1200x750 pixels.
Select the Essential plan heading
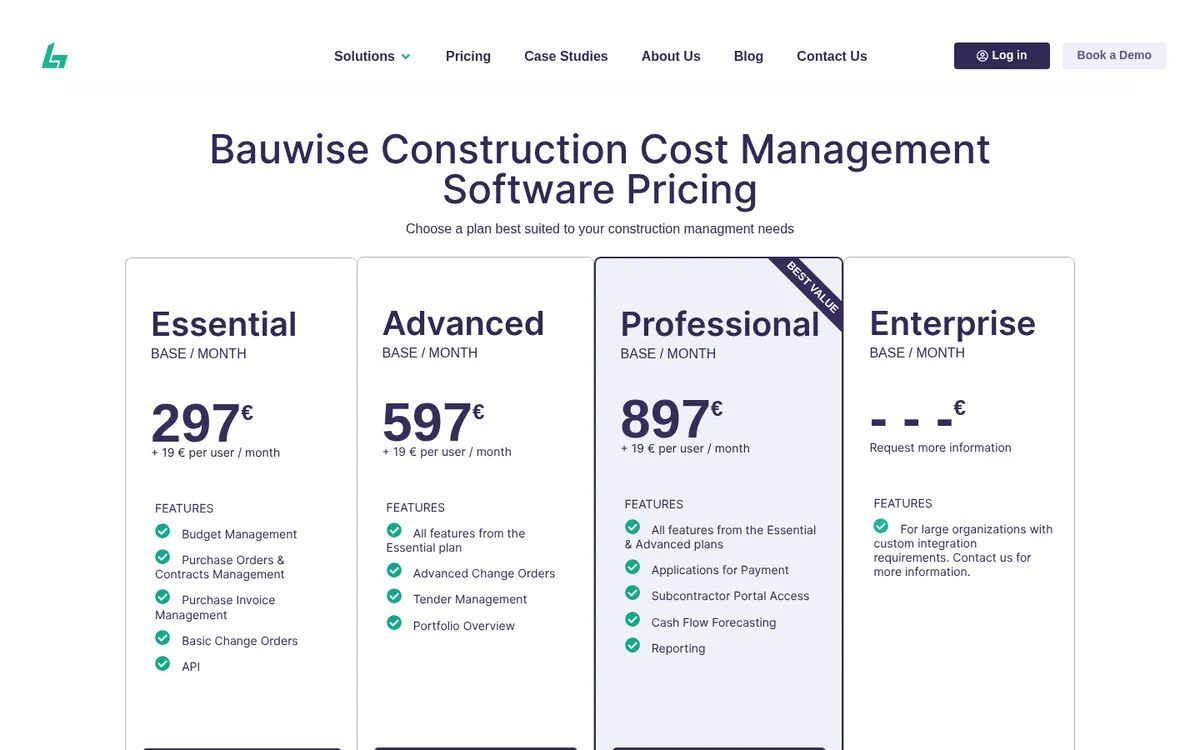pyautogui.click(x=224, y=324)
